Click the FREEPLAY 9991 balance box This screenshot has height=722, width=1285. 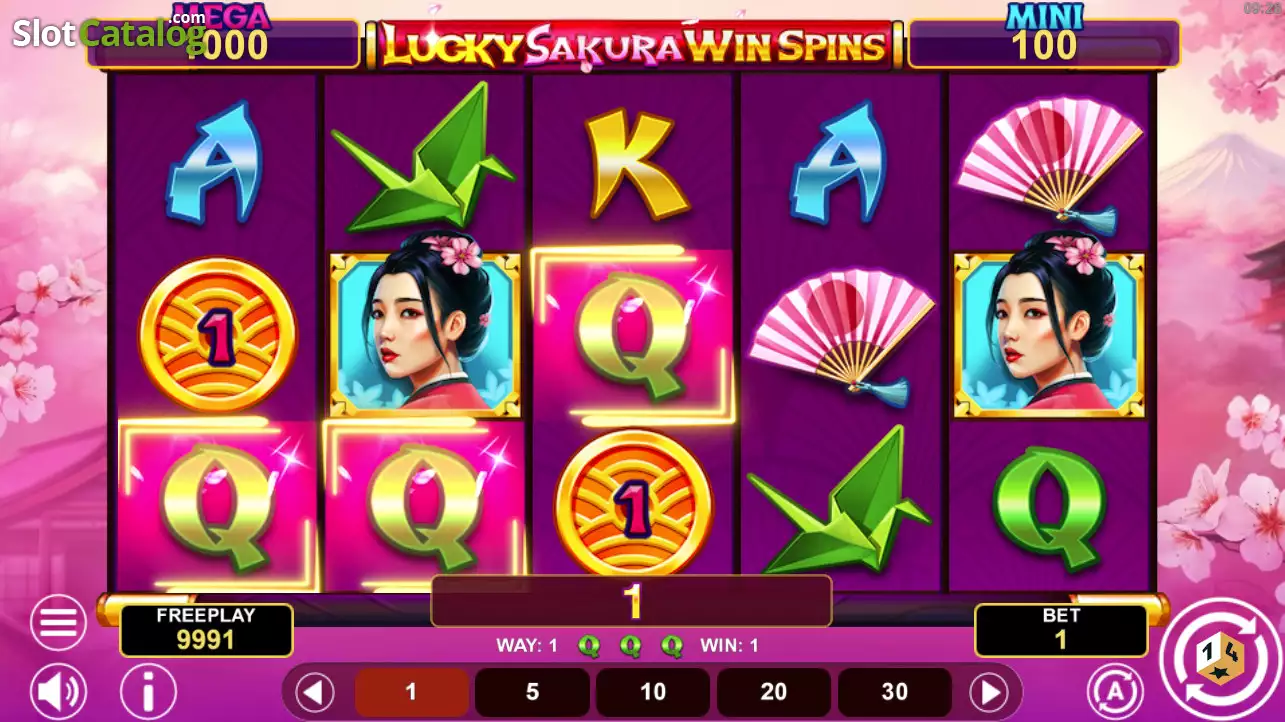[x=206, y=630]
